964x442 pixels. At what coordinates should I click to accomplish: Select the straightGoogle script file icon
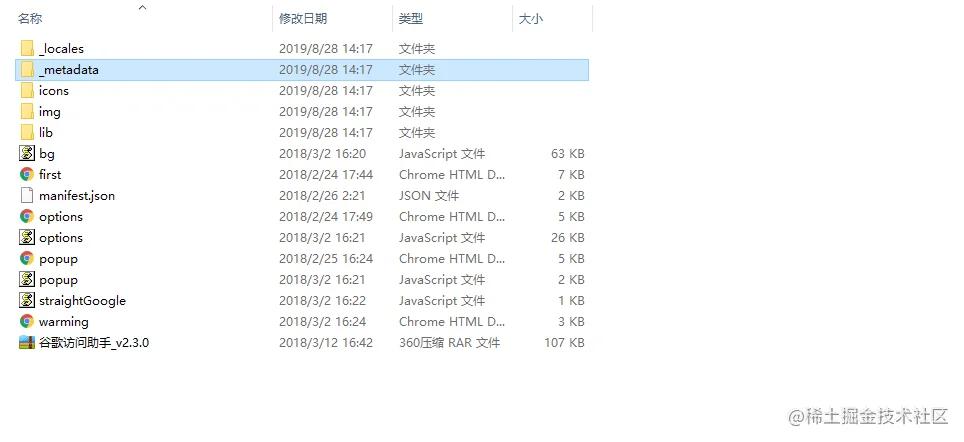click(26, 300)
